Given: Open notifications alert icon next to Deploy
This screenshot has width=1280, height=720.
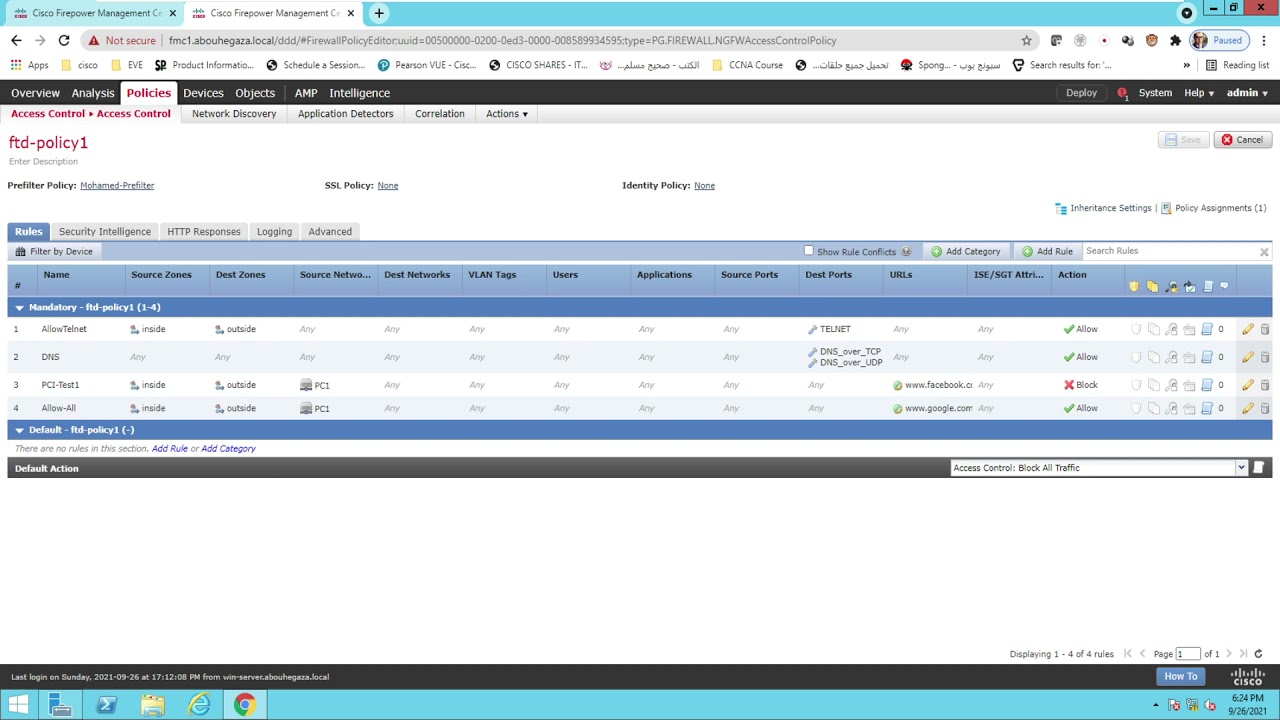Looking at the screenshot, I should pyautogui.click(x=1122, y=93).
